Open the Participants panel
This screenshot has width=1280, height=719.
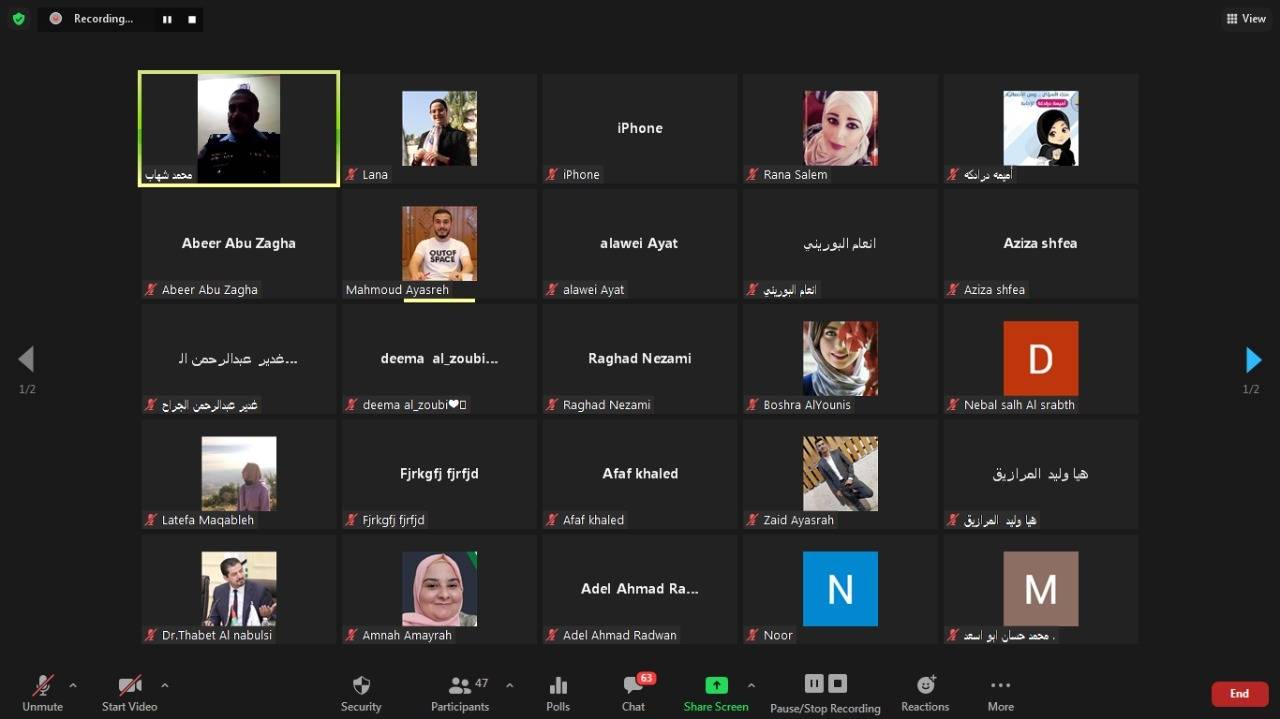(x=460, y=686)
